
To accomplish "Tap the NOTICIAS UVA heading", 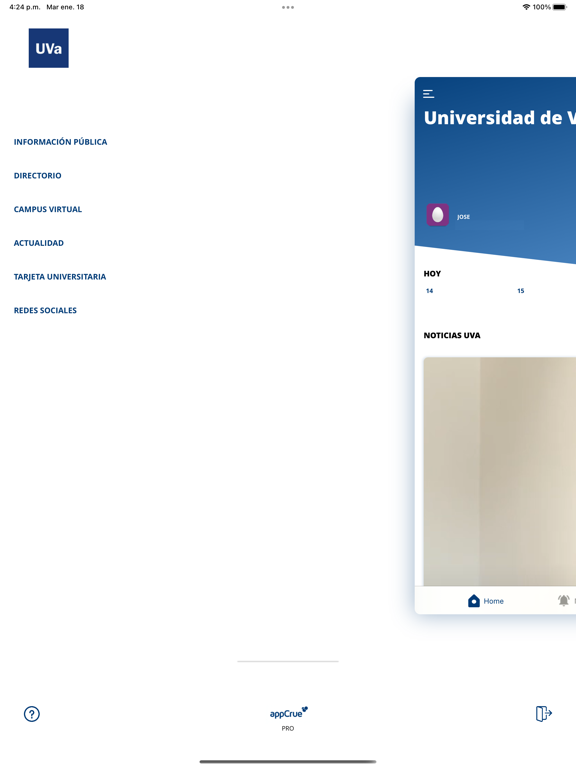I will (x=452, y=336).
